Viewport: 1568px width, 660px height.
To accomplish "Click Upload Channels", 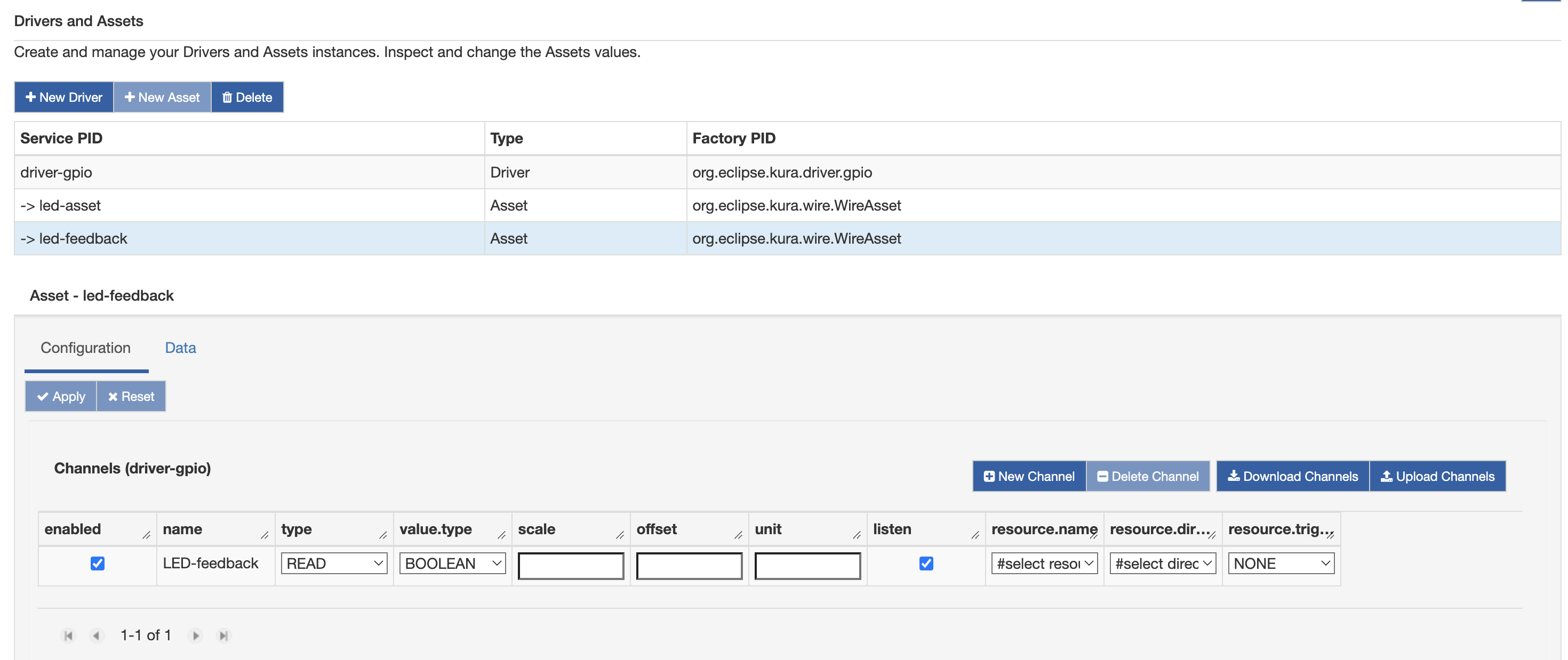I will coord(1438,476).
